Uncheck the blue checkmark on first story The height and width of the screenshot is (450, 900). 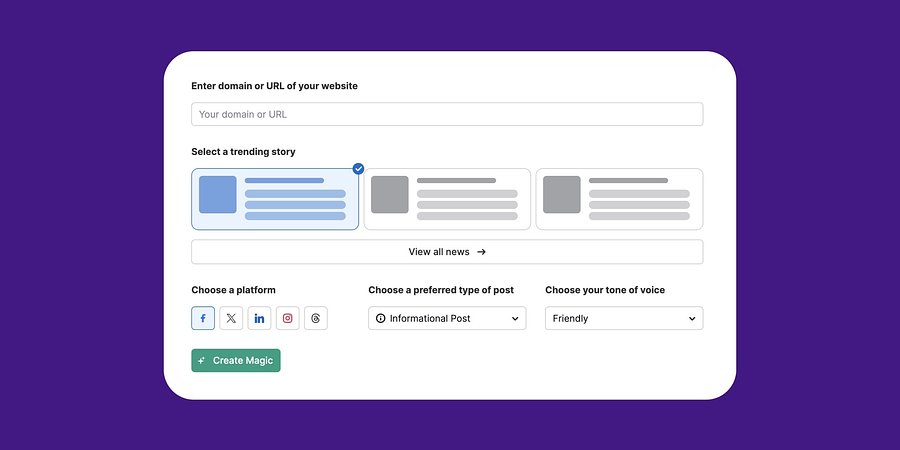point(358,168)
